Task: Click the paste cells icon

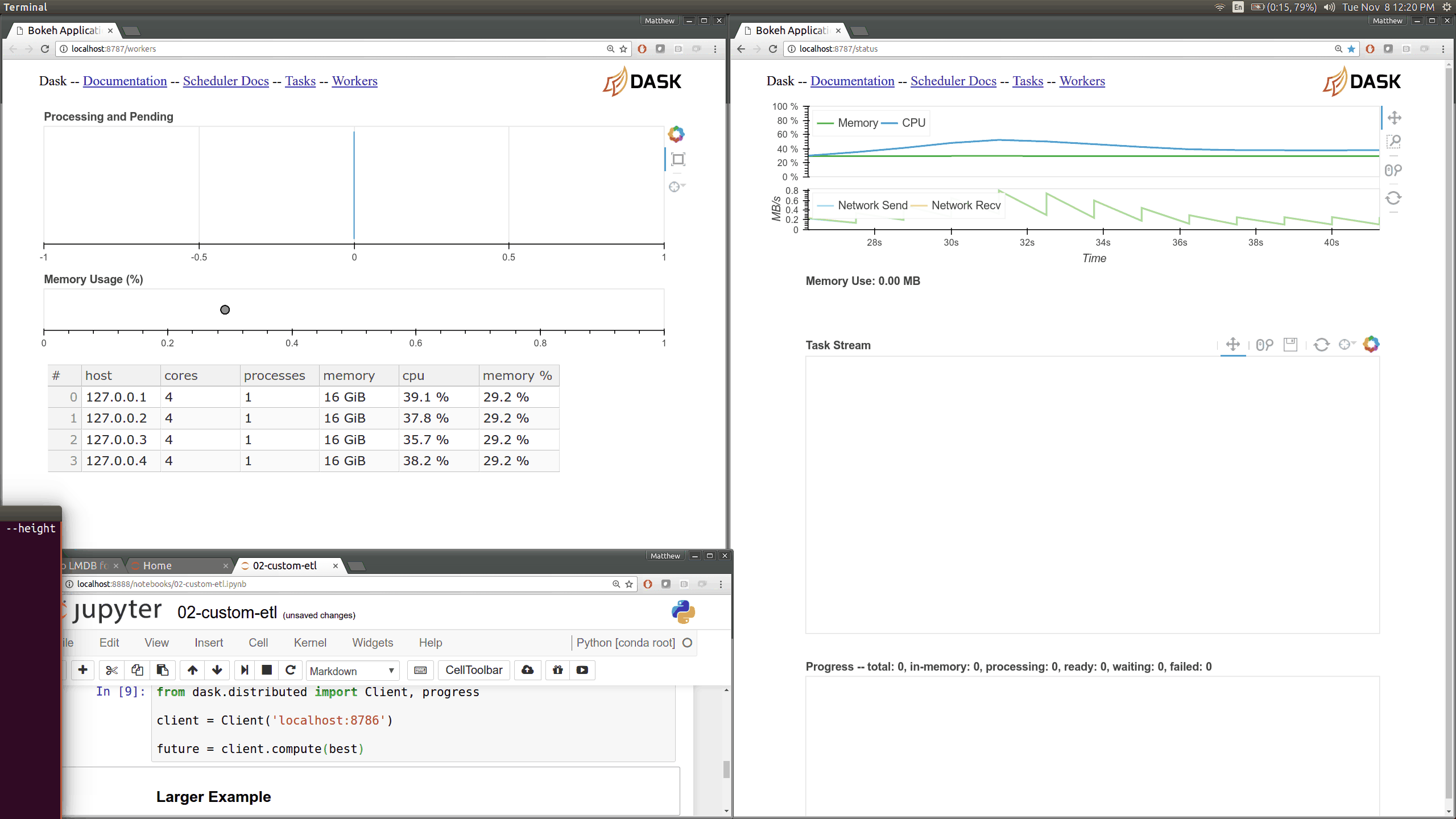Action: tap(163, 670)
